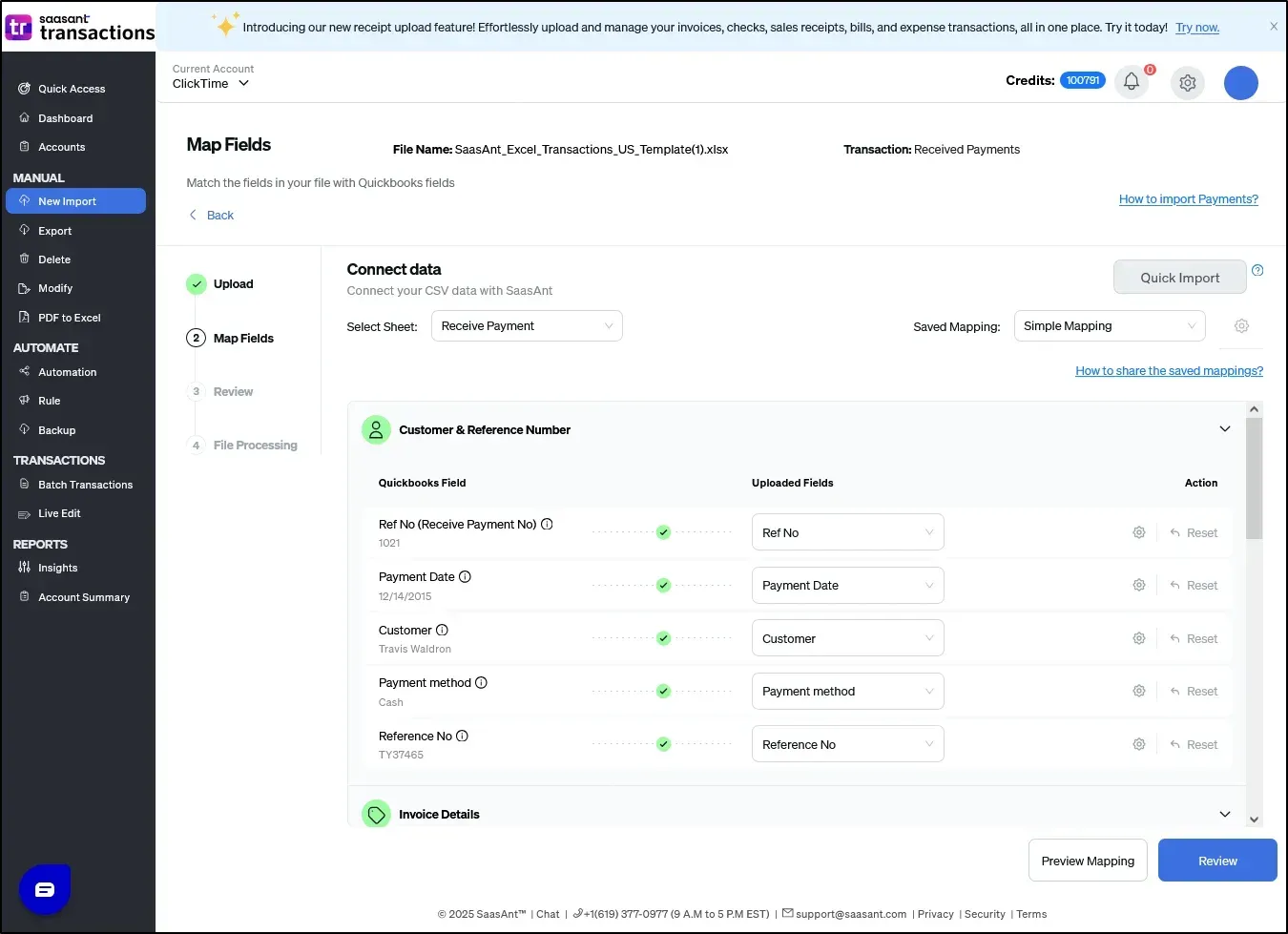
Task: Open the notifications bell
Action: 1132,82
